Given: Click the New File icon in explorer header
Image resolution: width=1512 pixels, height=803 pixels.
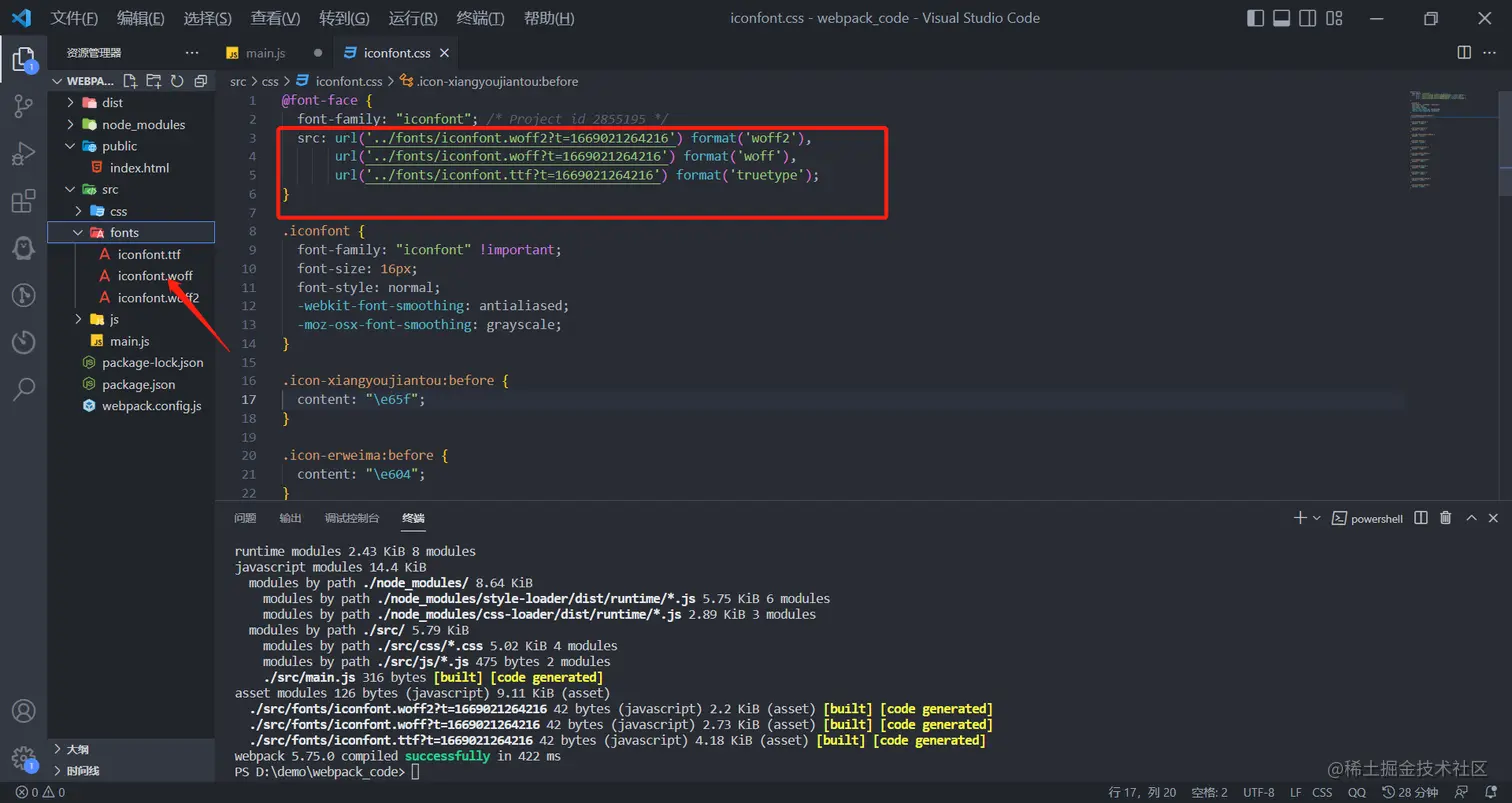Looking at the screenshot, I should pos(131,81).
